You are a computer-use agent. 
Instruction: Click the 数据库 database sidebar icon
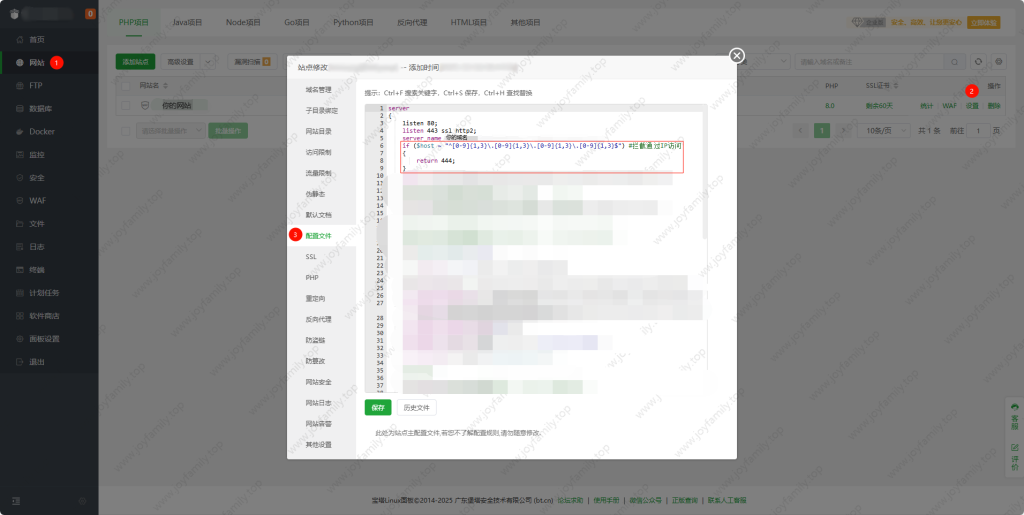[x=21, y=108]
